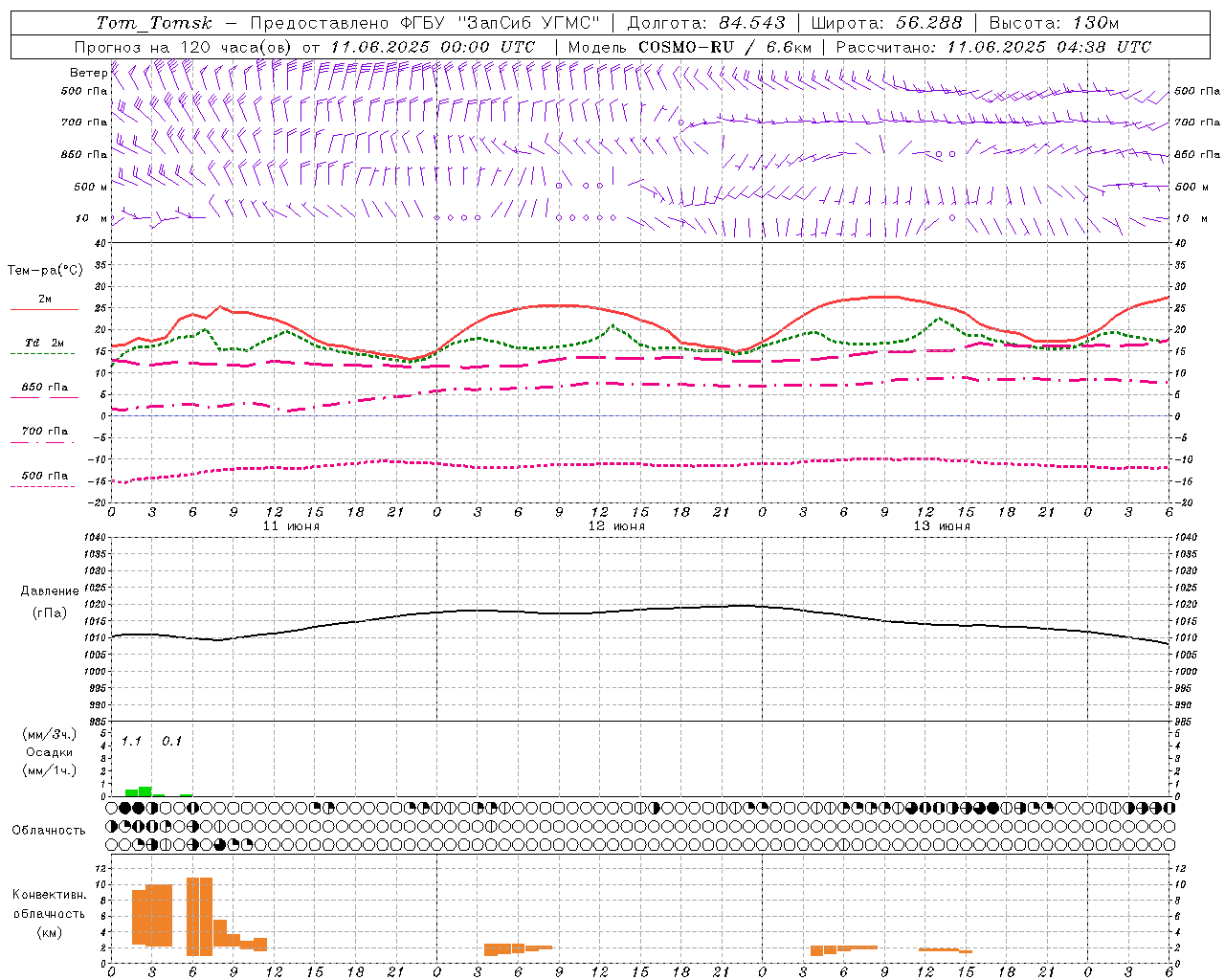
Task: Click the tallest orange convective cloud bar
Action: (x=199, y=917)
